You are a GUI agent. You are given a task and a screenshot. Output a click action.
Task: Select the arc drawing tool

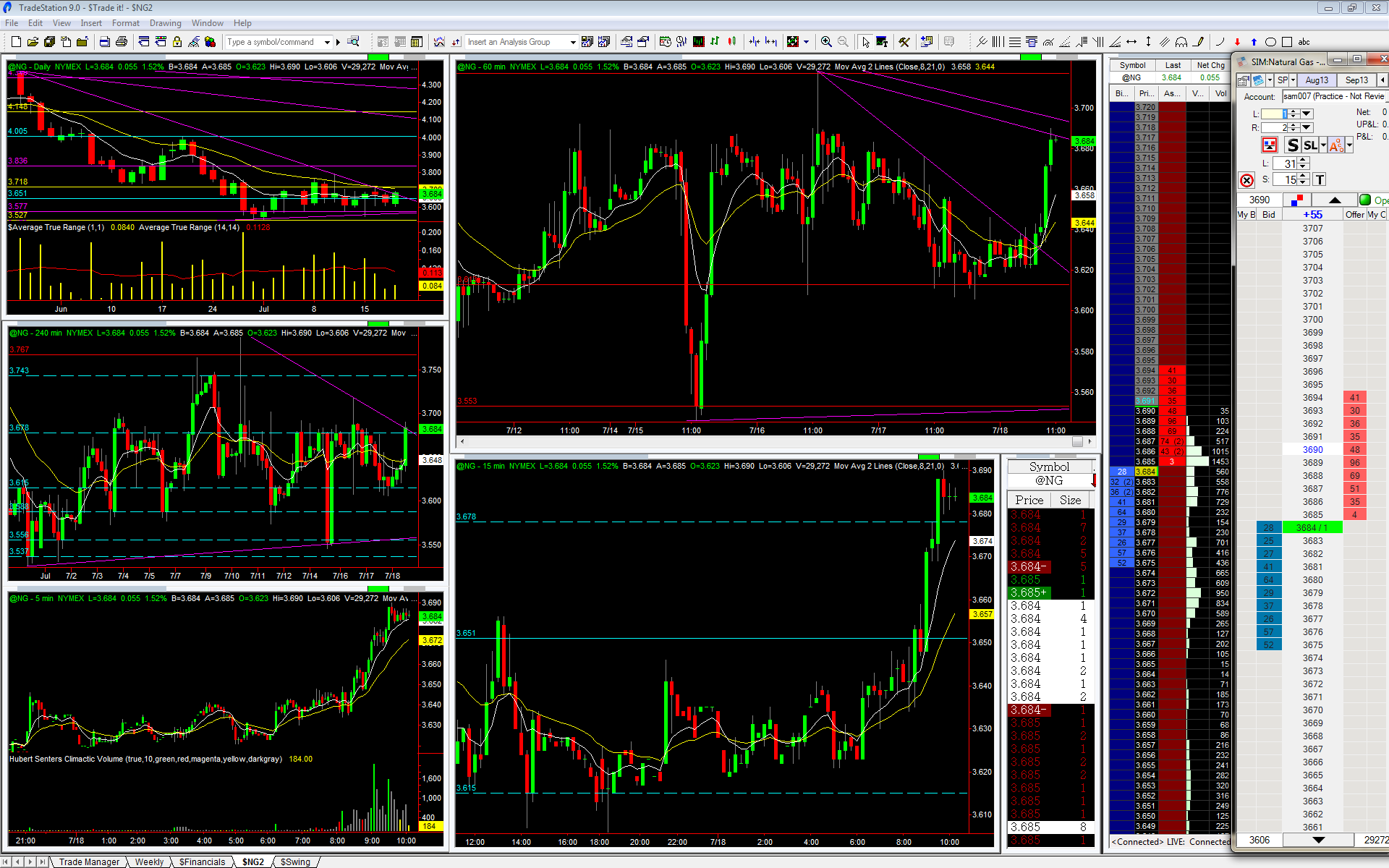[x=1220, y=42]
